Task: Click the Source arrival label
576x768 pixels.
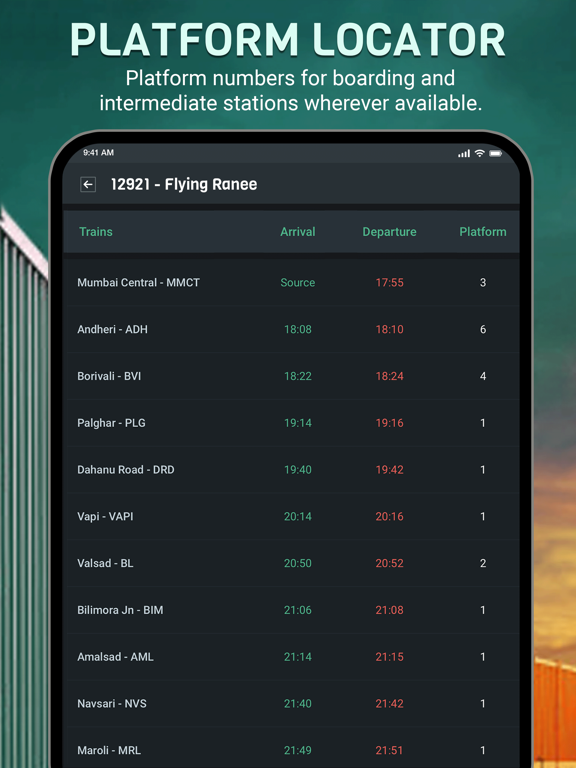Action: coord(298,283)
